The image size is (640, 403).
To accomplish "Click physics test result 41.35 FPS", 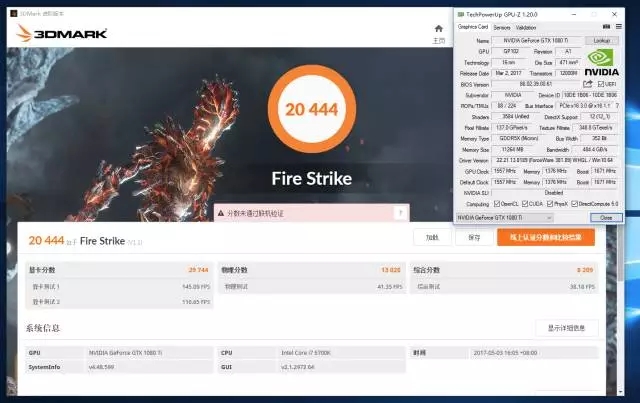I will 390,287.
